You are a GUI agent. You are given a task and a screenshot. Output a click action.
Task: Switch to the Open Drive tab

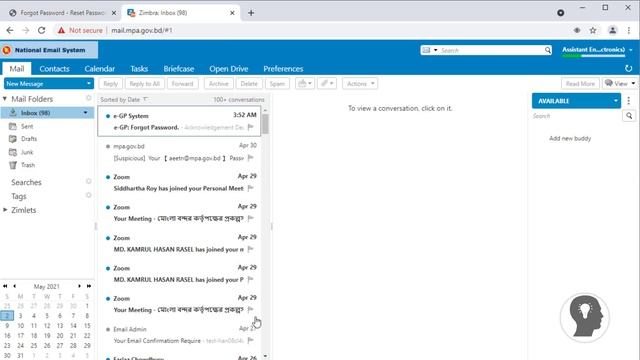(229, 69)
